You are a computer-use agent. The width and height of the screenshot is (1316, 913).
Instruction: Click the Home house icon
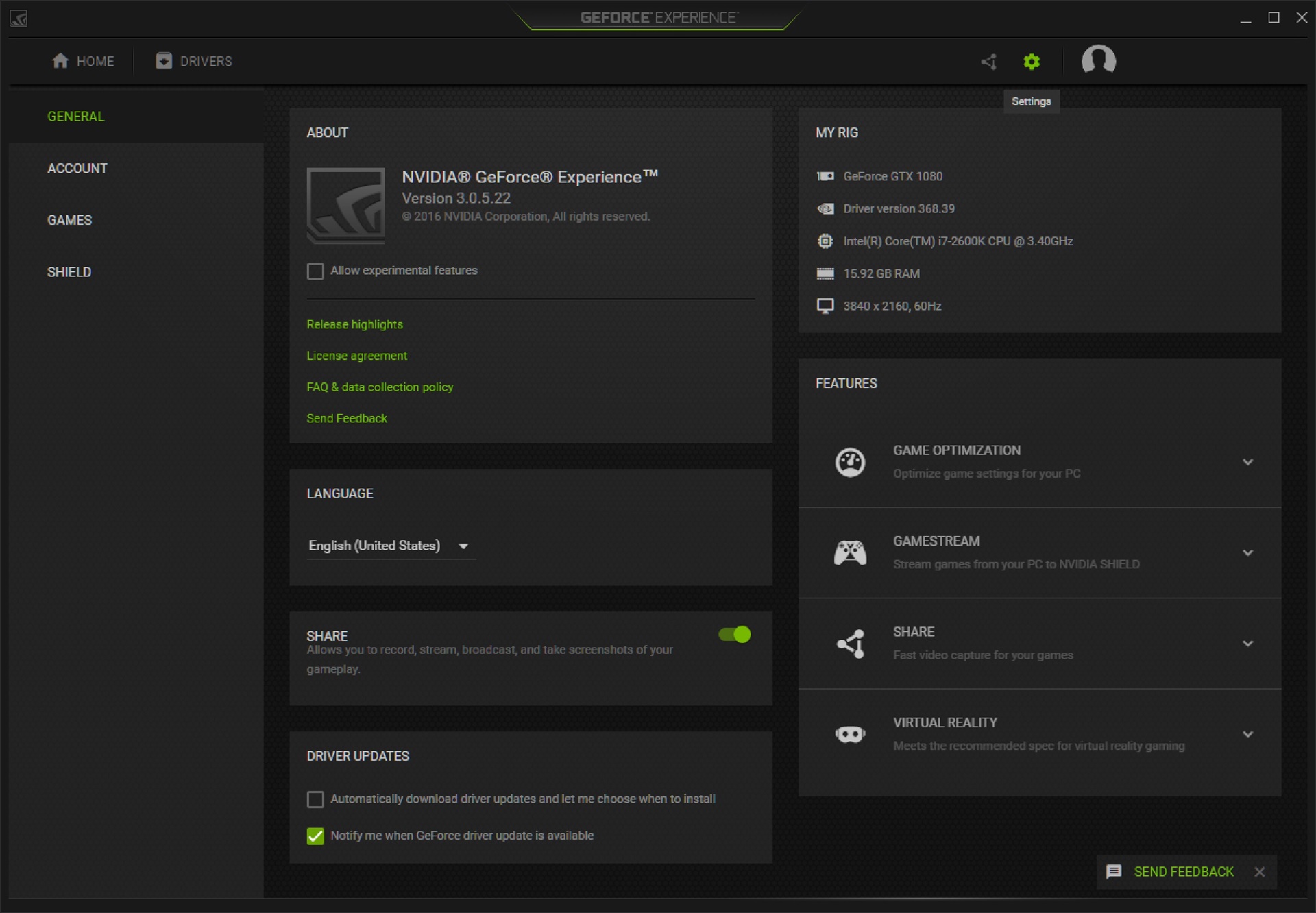(x=60, y=61)
